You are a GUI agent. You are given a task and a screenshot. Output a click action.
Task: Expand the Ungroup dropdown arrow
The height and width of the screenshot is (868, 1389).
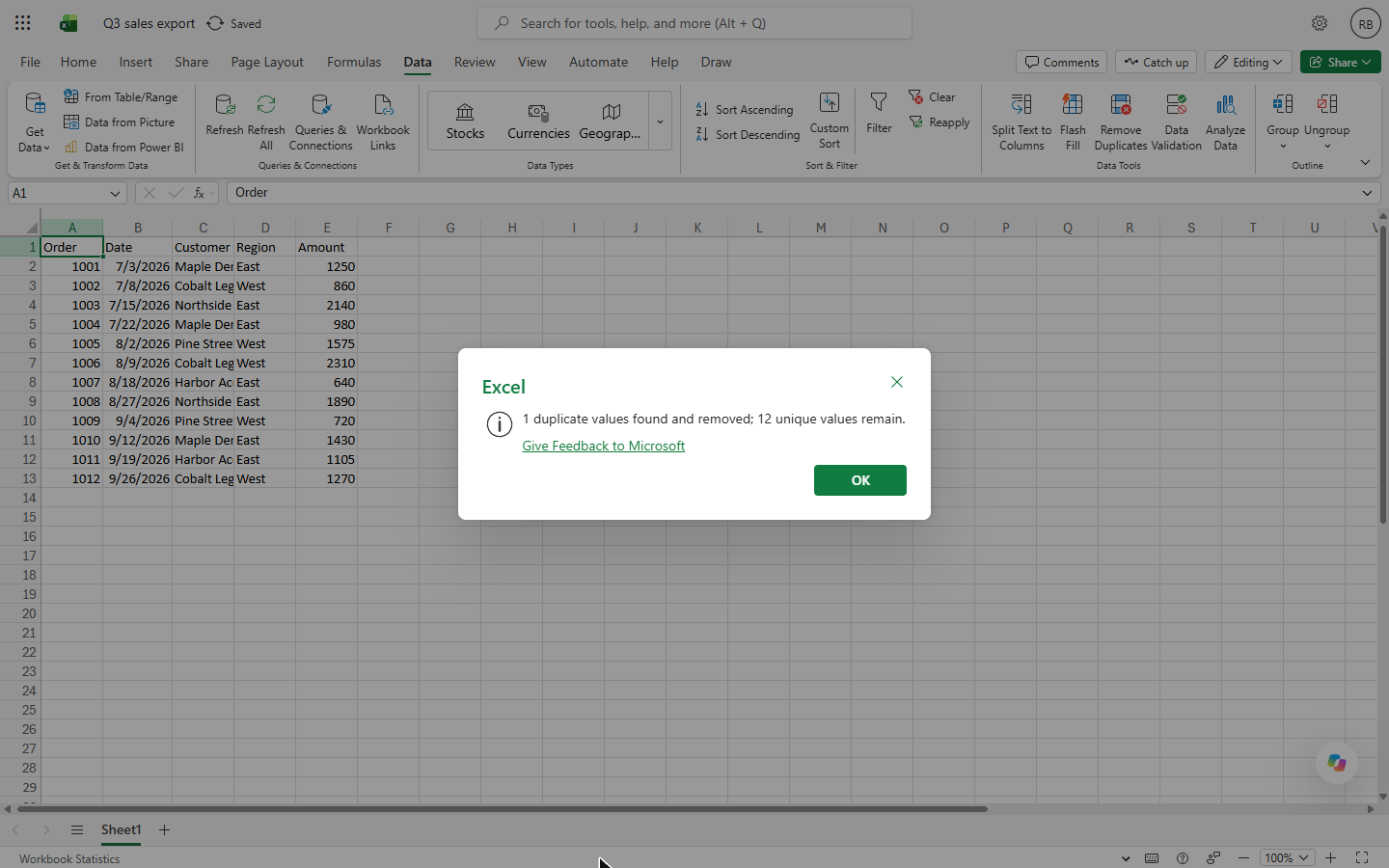(x=1326, y=146)
